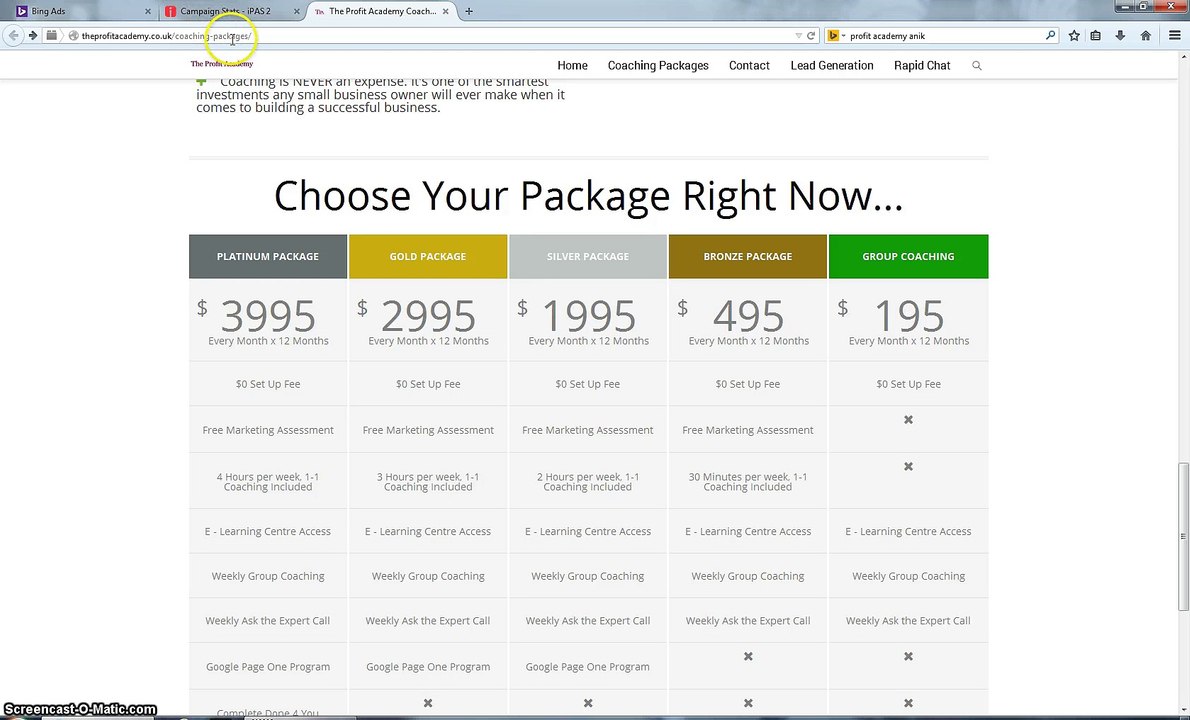Click the 2995 price figure
Viewport: 1190px width, 720px height.
(x=428, y=316)
